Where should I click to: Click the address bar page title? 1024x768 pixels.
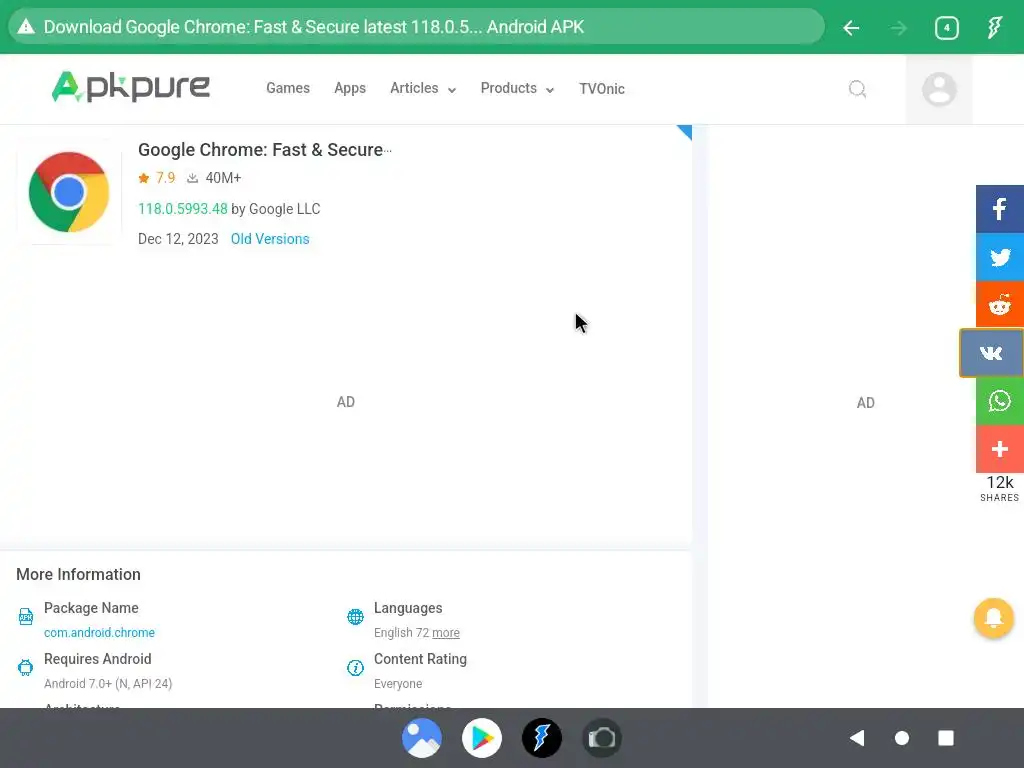[x=313, y=27]
